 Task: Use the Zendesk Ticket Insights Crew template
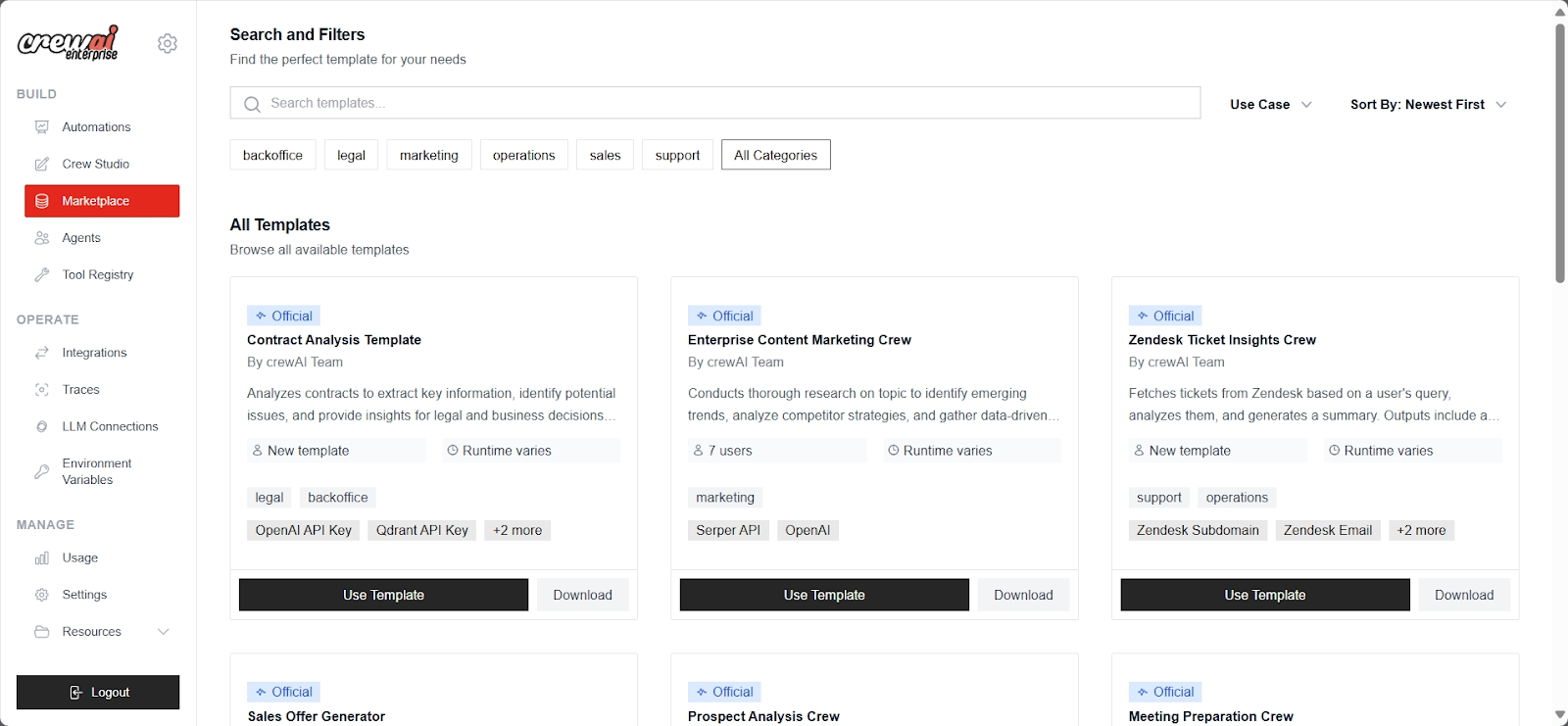[x=1265, y=595]
